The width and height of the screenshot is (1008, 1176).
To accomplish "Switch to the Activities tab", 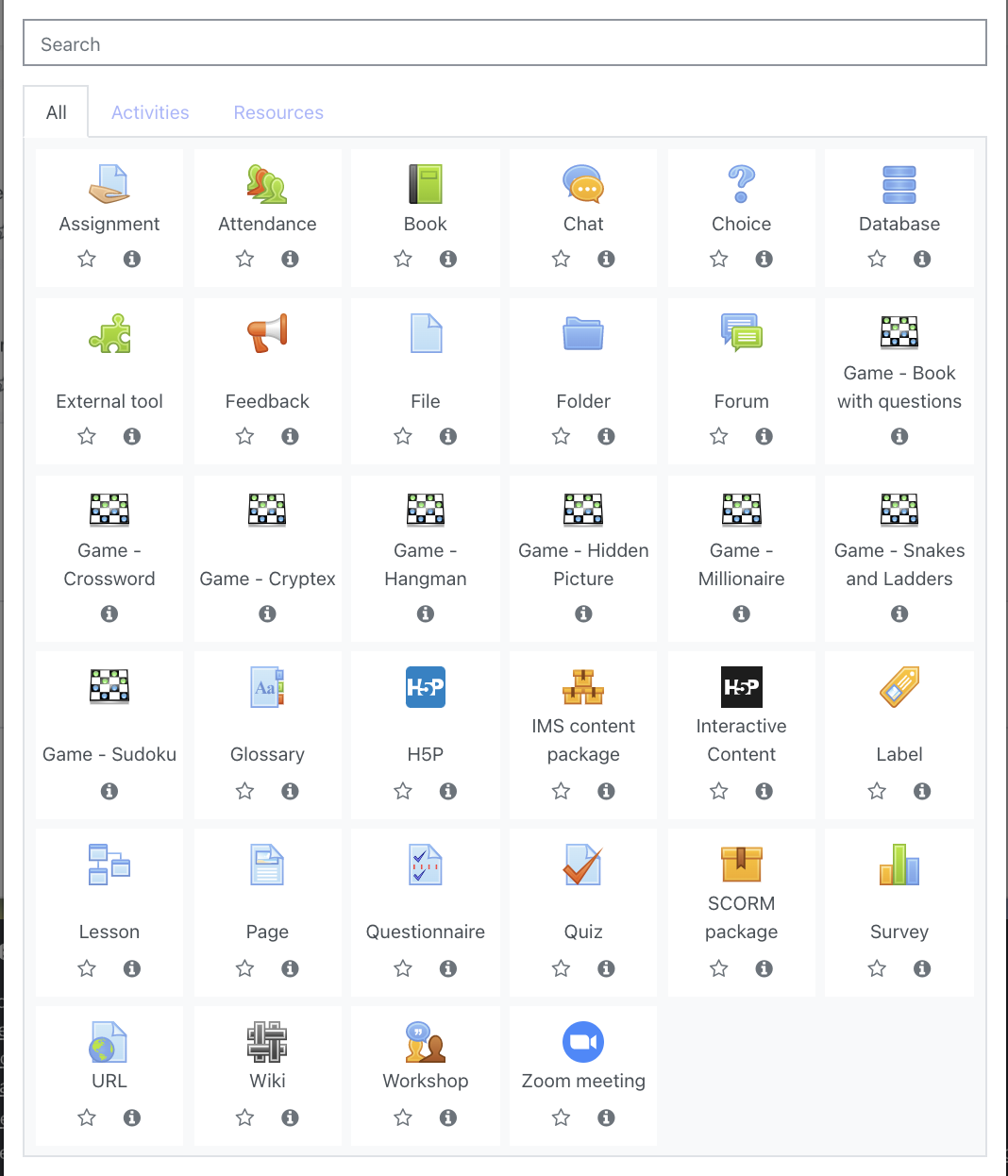I will coord(150,112).
